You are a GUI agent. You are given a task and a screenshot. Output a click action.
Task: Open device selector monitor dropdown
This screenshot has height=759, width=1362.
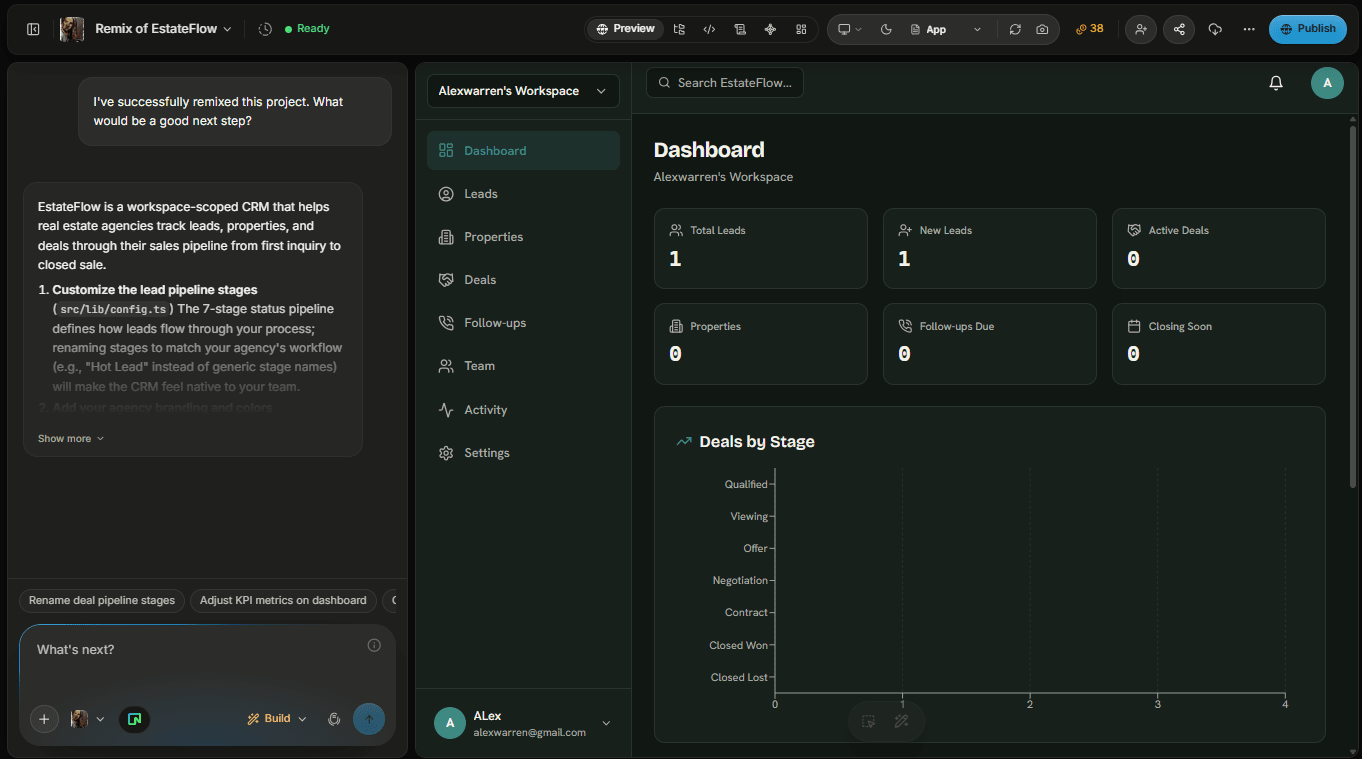849,29
